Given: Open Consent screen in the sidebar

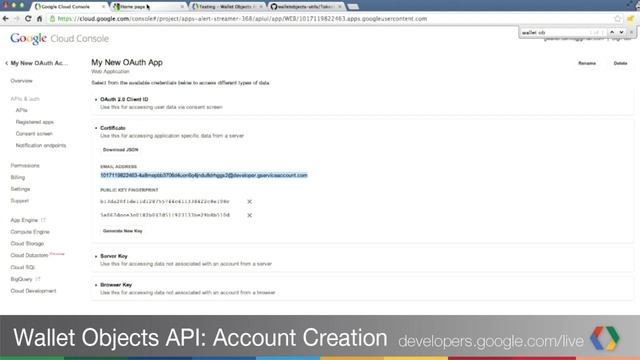Looking at the screenshot, I should [34, 134].
